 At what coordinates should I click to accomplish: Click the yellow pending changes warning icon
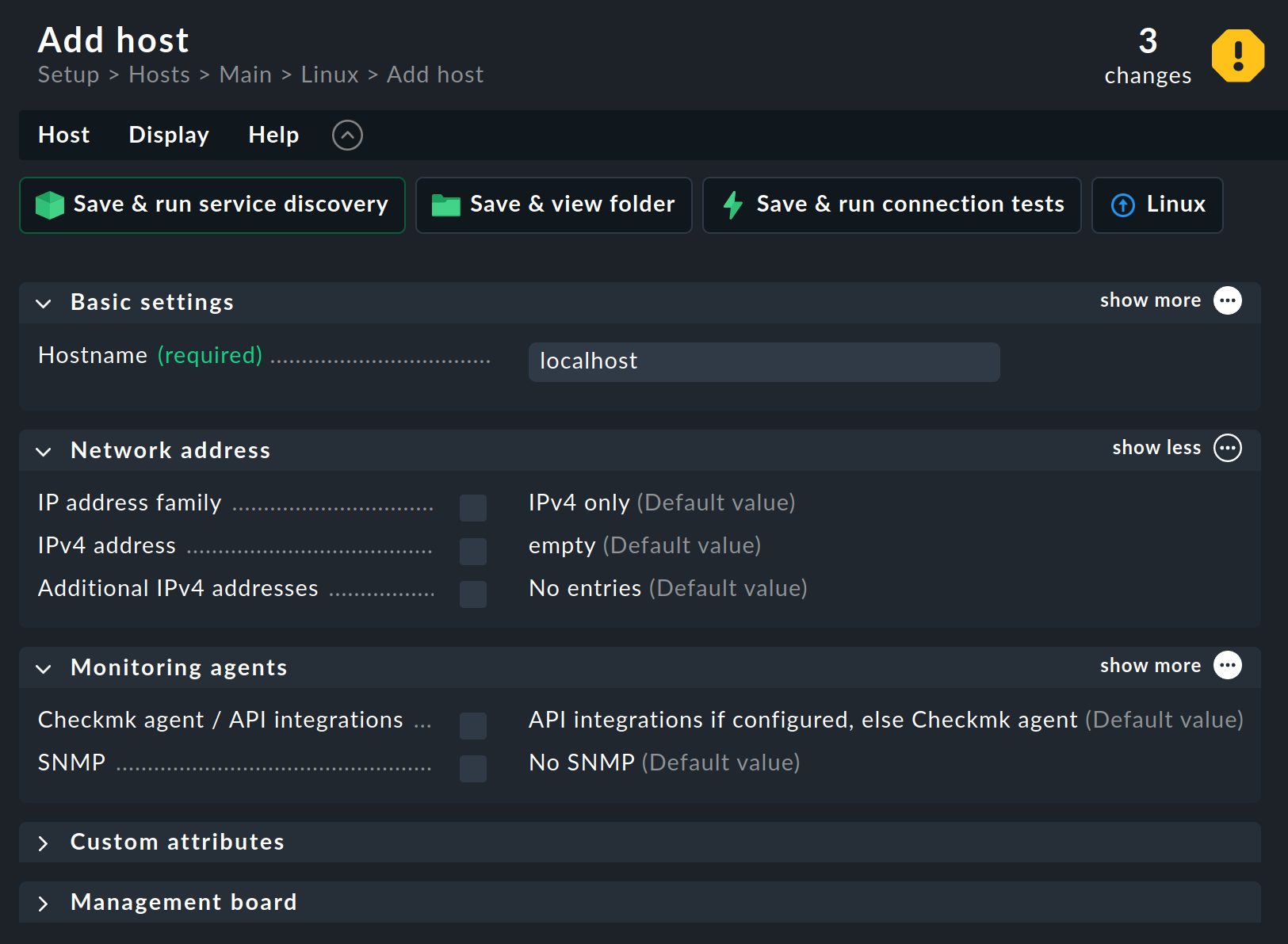[x=1237, y=55]
